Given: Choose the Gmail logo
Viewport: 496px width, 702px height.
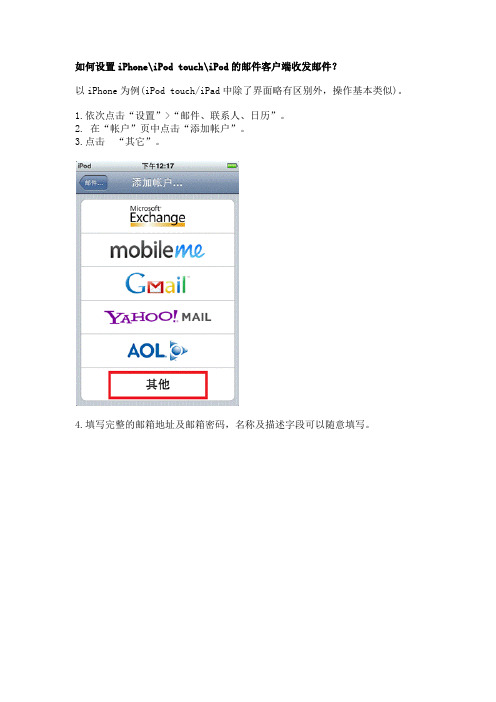Looking at the screenshot, I should click(157, 283).
